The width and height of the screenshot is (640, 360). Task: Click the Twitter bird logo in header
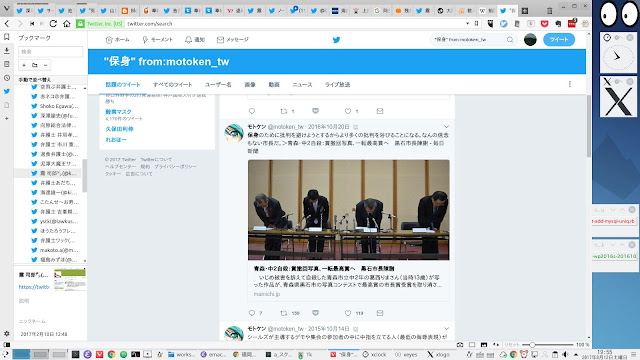coord(336,40)
